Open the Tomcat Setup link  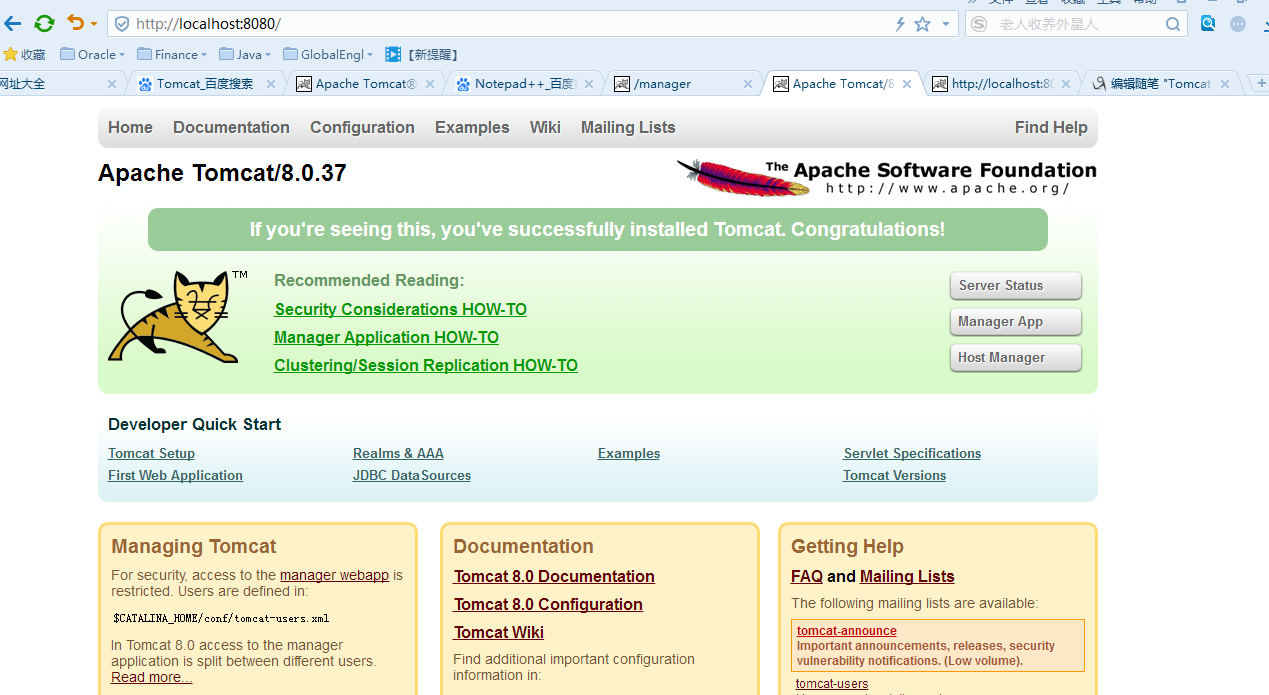pos(151,454)
